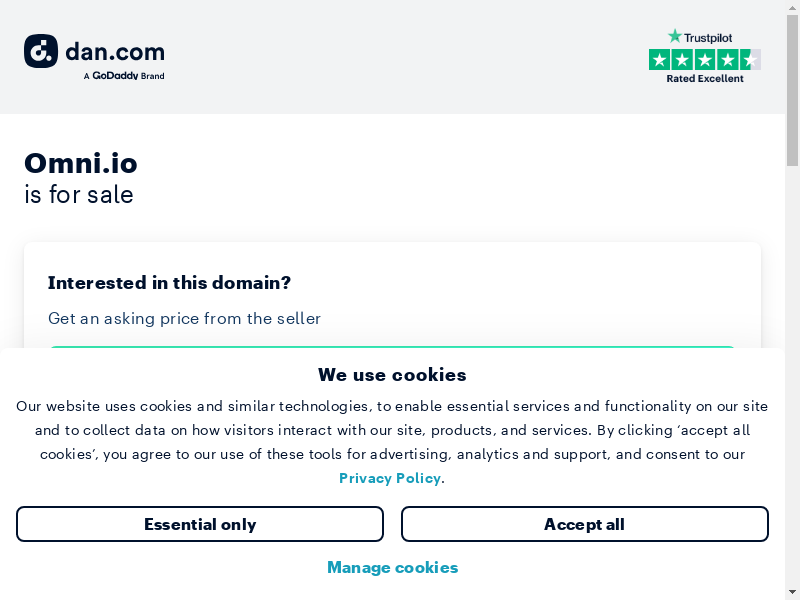This screenshot has height=600, width=800.
Task: Click the third Trustpilot rating star
Action: (705, 60)
